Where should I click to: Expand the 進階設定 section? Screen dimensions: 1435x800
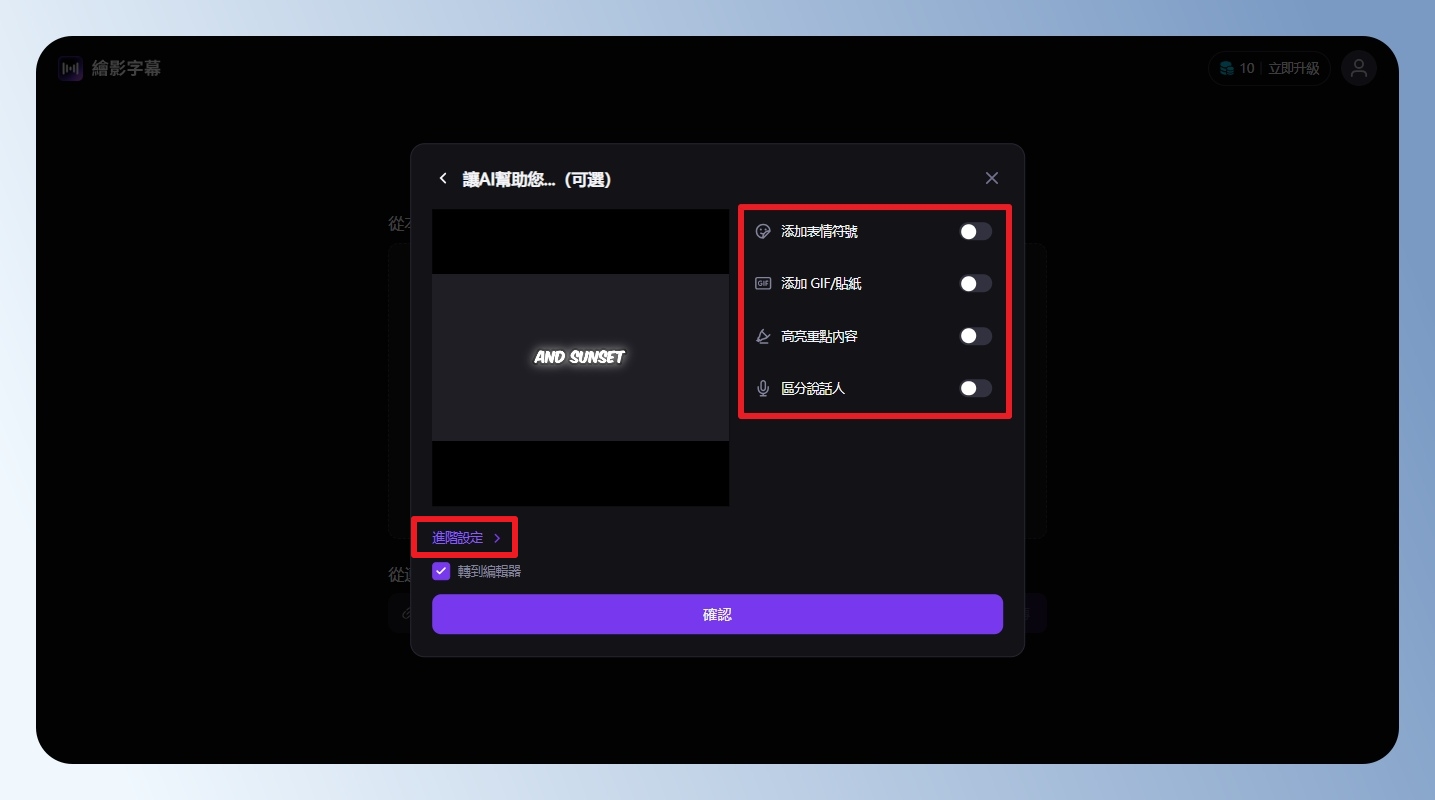458,538
